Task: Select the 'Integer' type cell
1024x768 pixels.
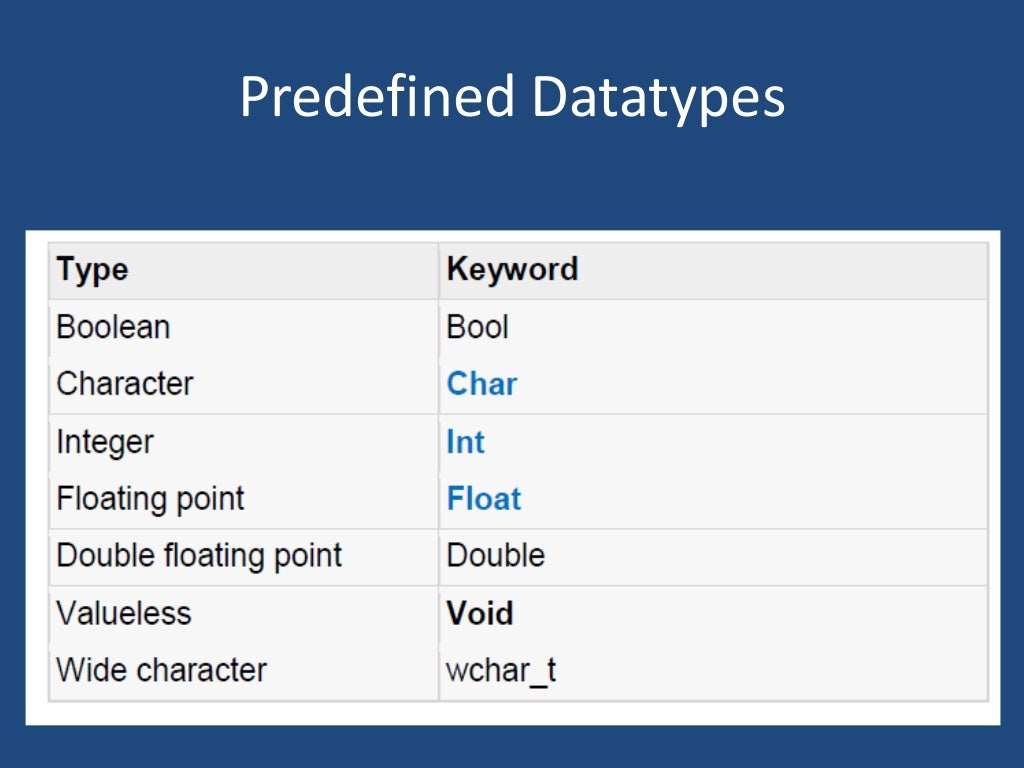Action: pos(105,442)
